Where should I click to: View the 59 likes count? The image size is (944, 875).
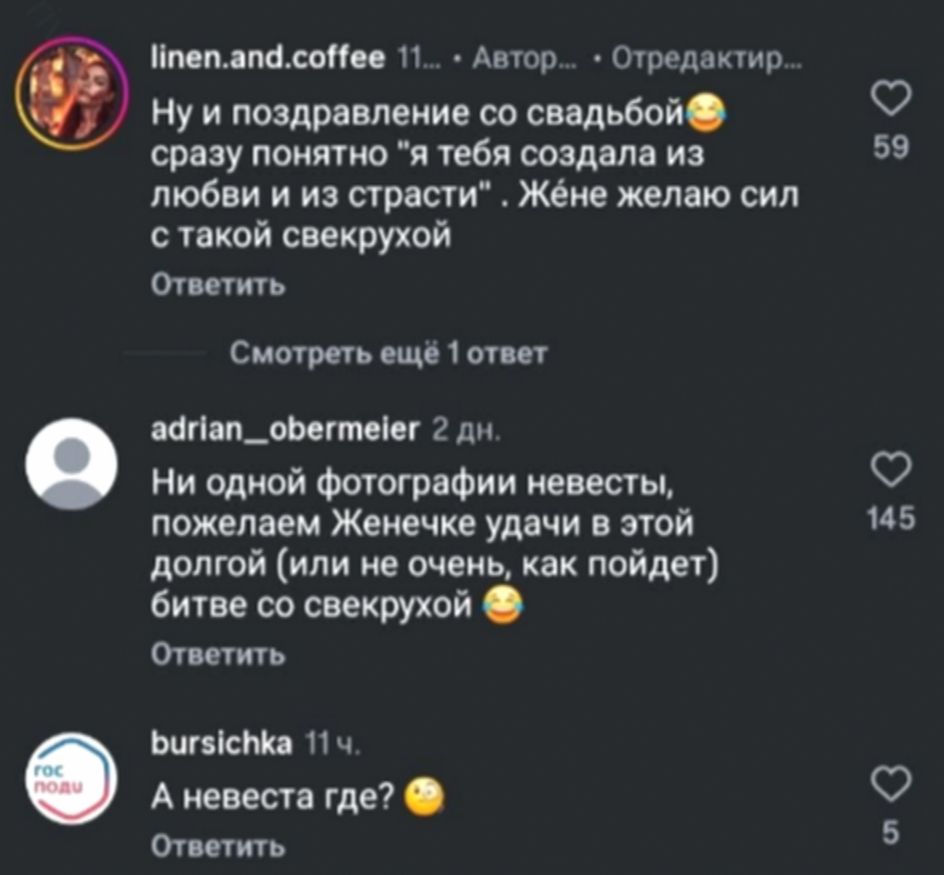tap(891, 147)
